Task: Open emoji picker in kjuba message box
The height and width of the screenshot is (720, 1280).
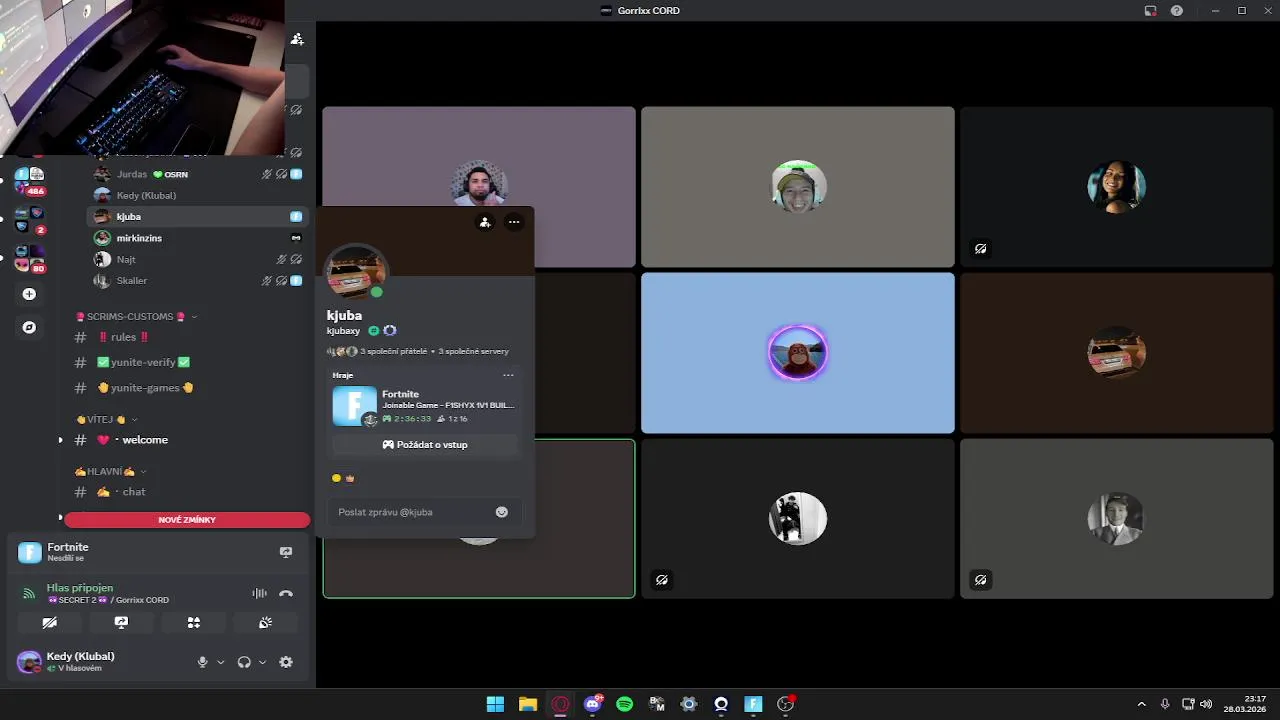Action: tap(502, 512)
